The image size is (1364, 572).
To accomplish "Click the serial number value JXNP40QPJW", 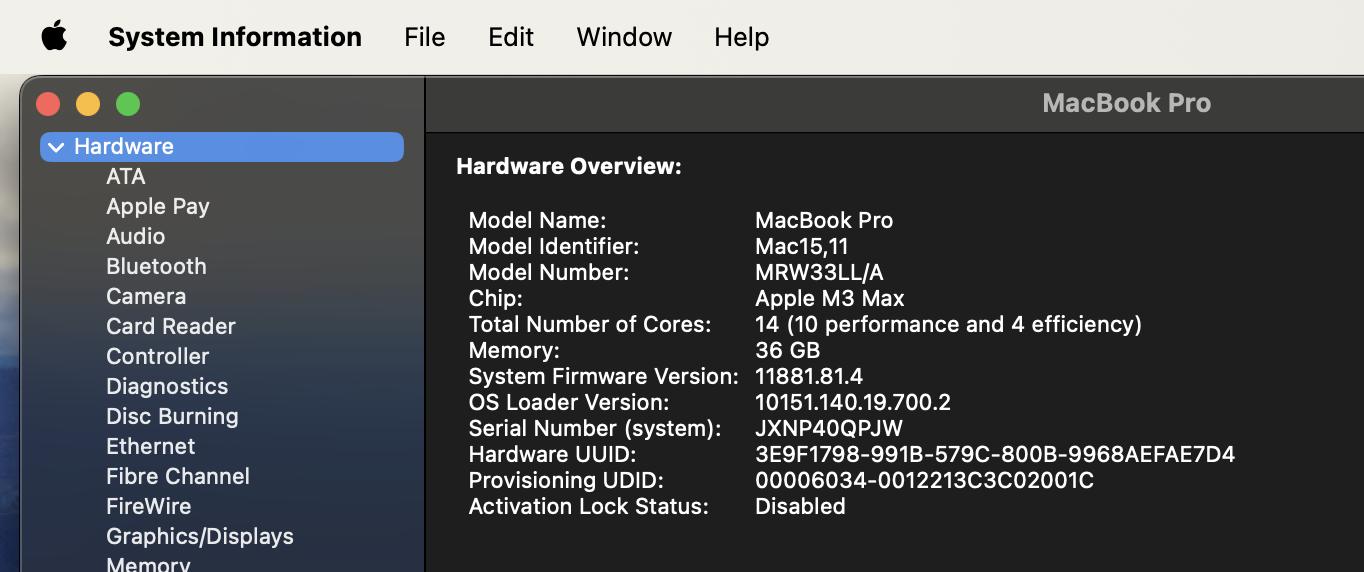I will click(828, 428).
